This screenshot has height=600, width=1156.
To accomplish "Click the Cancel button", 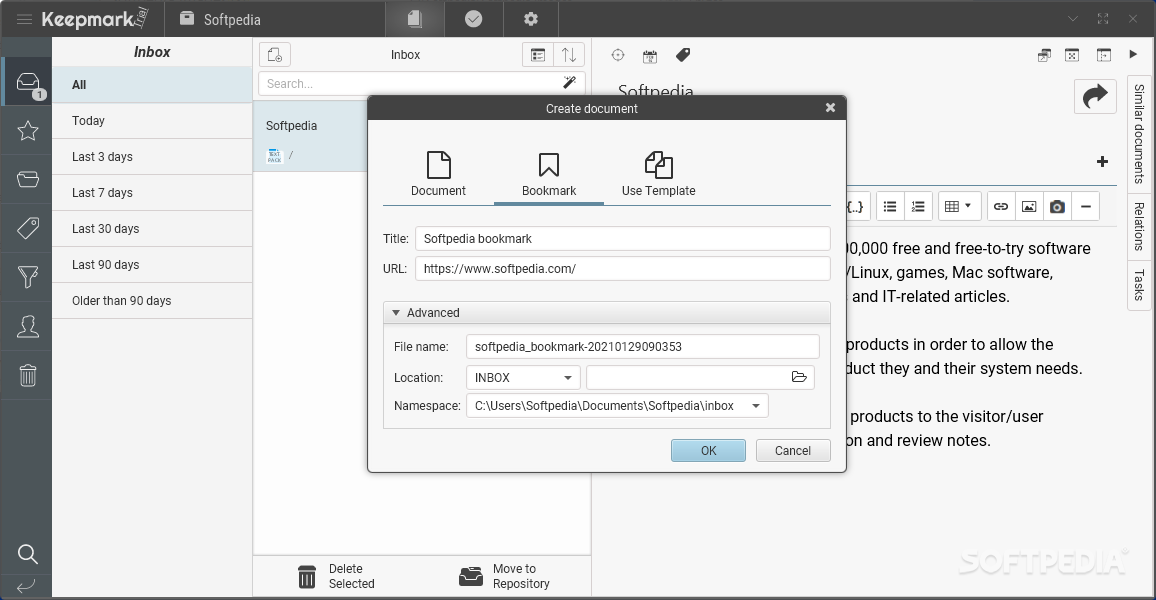I will tap(793, 450).
